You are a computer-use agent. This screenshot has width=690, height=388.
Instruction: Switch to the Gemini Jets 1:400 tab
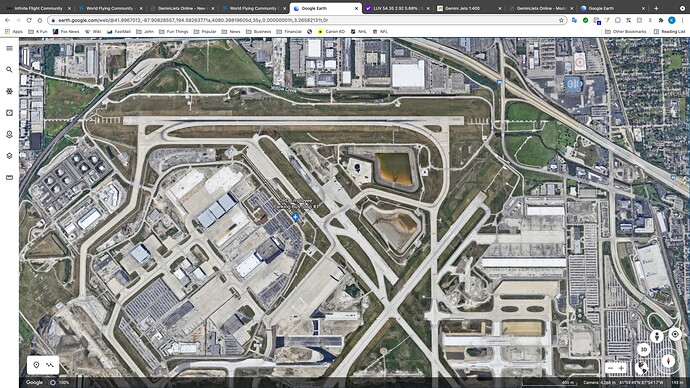coord(467,8)
